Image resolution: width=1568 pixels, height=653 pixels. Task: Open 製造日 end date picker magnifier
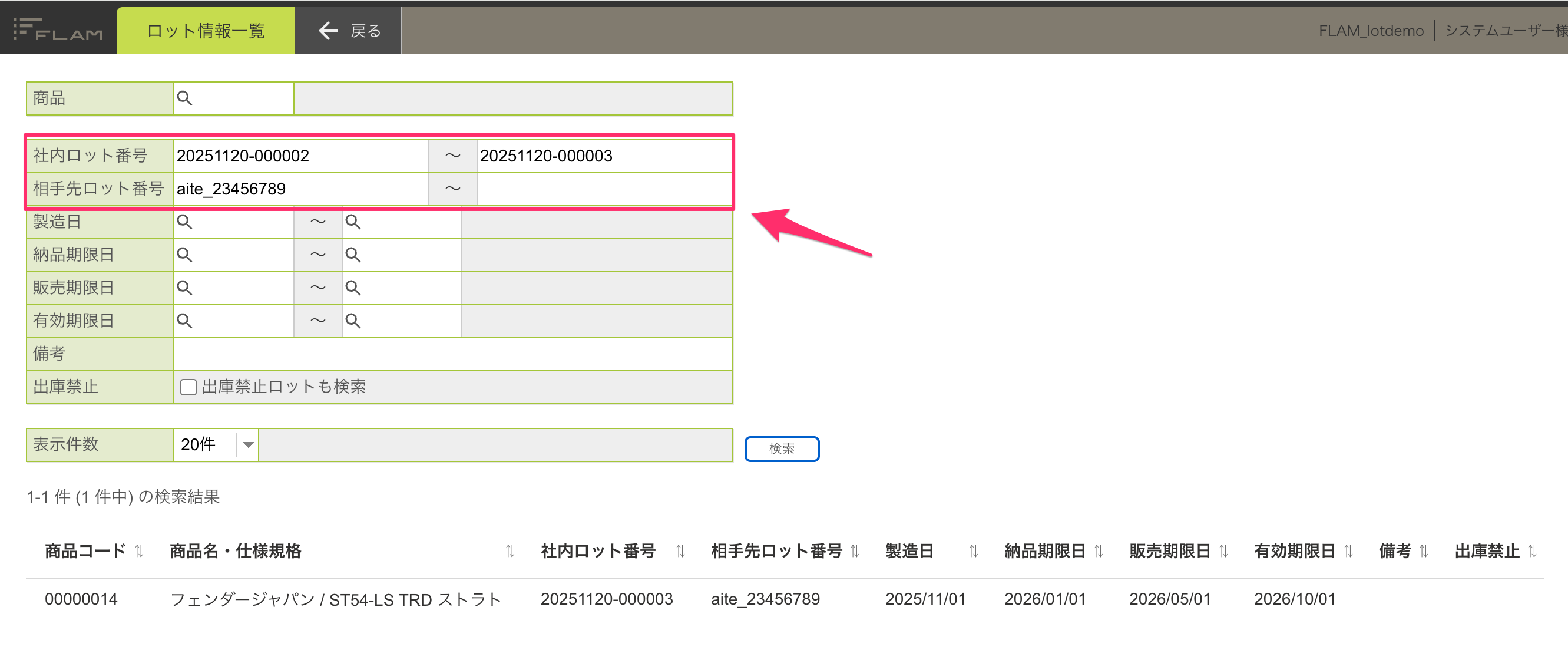(353, 222)
